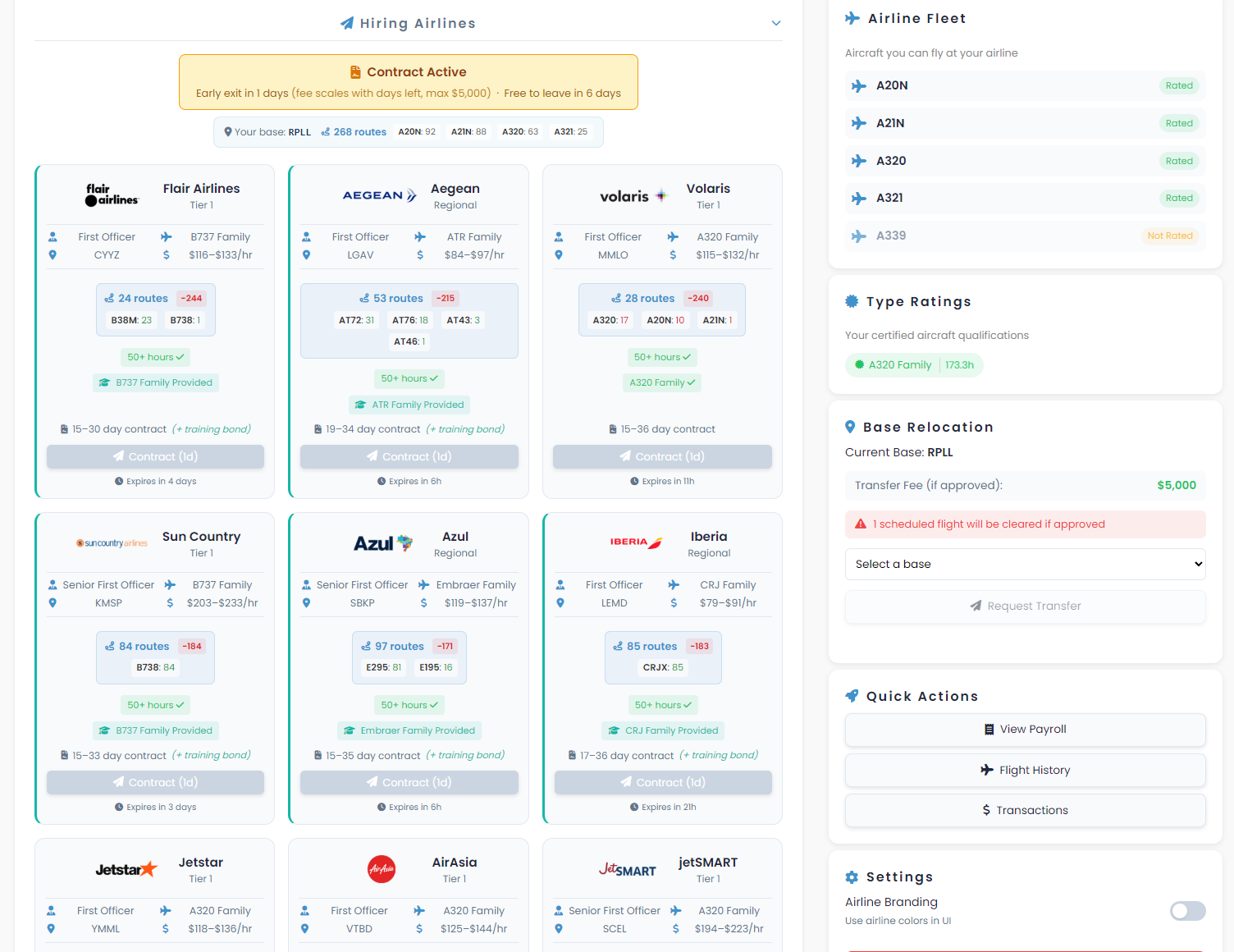This screenshot has height=952, width=1234.
Task: Click the Type Ratings certificate icon
Action: pos(852,301)
